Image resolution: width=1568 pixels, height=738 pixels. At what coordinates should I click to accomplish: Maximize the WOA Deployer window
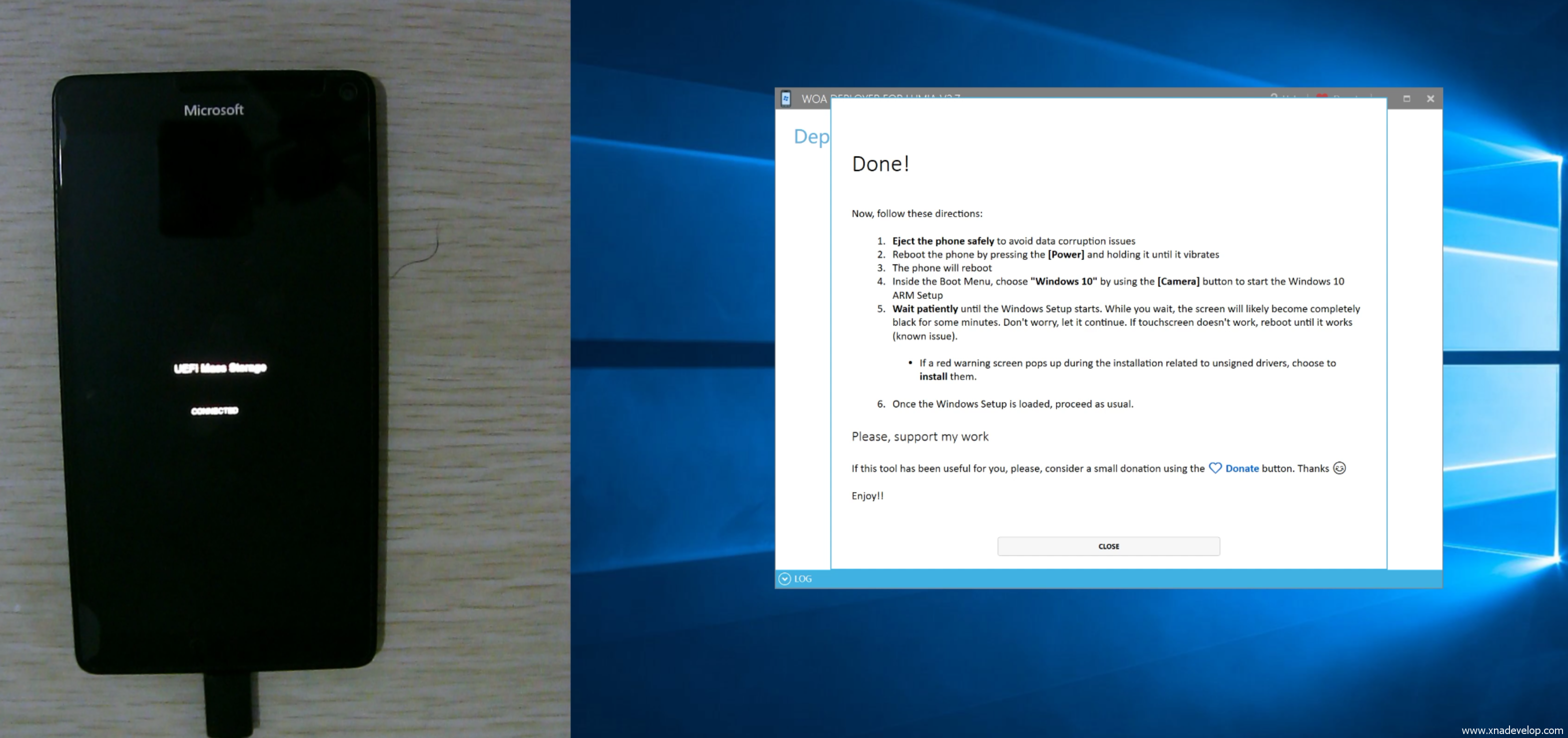pos(1406,98)
